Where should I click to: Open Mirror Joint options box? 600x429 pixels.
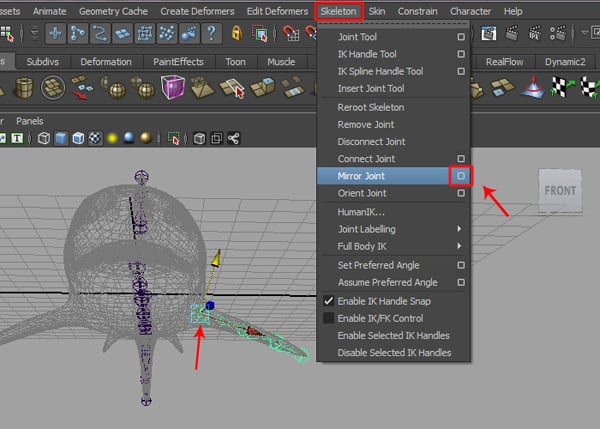click(x=461, y=176)
